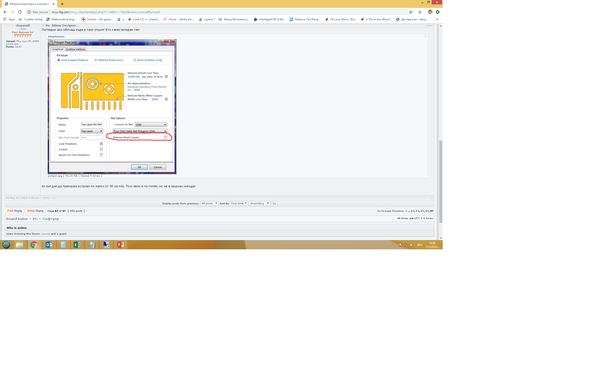Toggle the Remove Islands Less Than checkbox
This screenshot has height=368, width=600.
166,77
